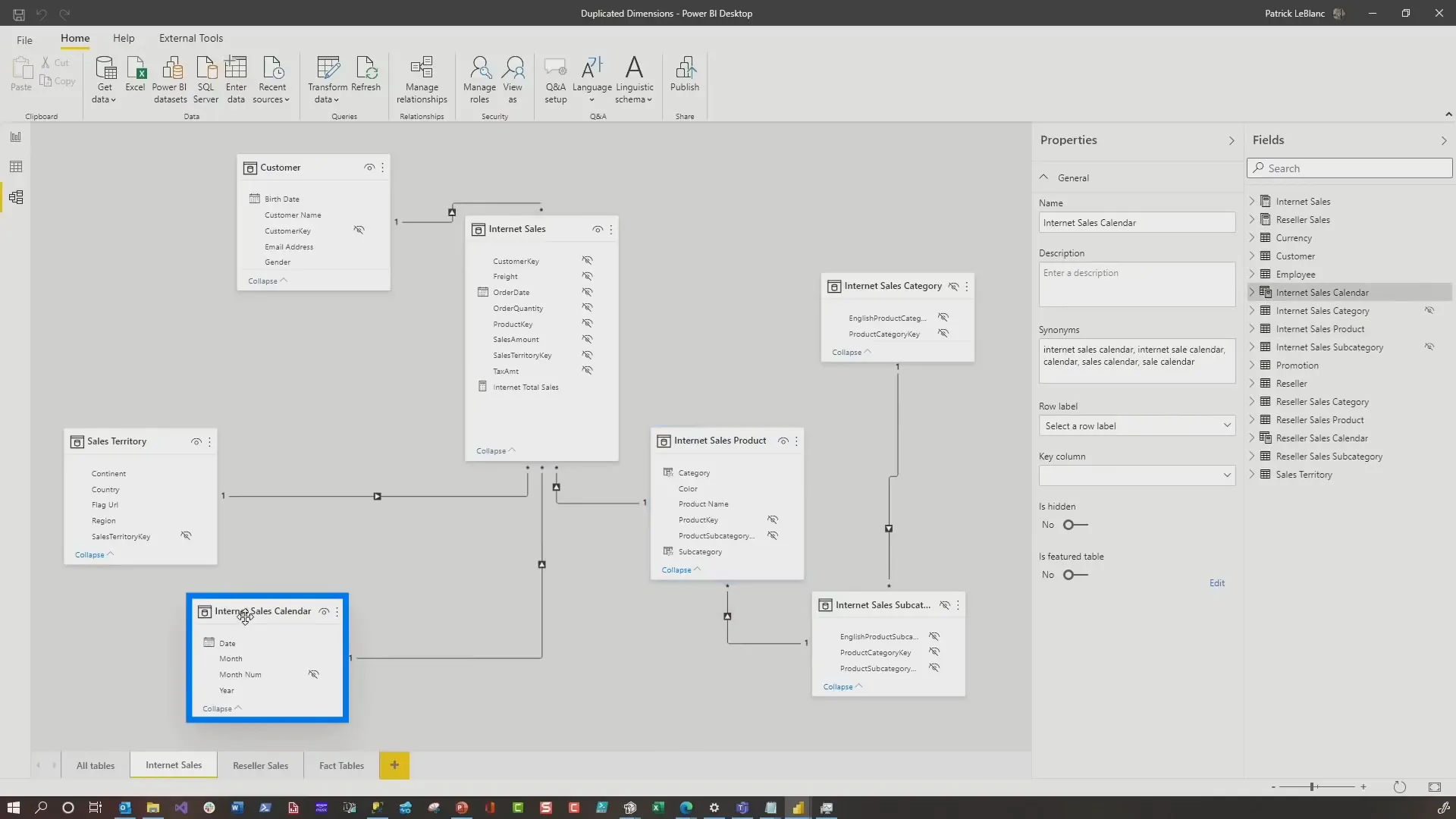Click the Refresh icon

pyautogui.click(x=367, y=72)
